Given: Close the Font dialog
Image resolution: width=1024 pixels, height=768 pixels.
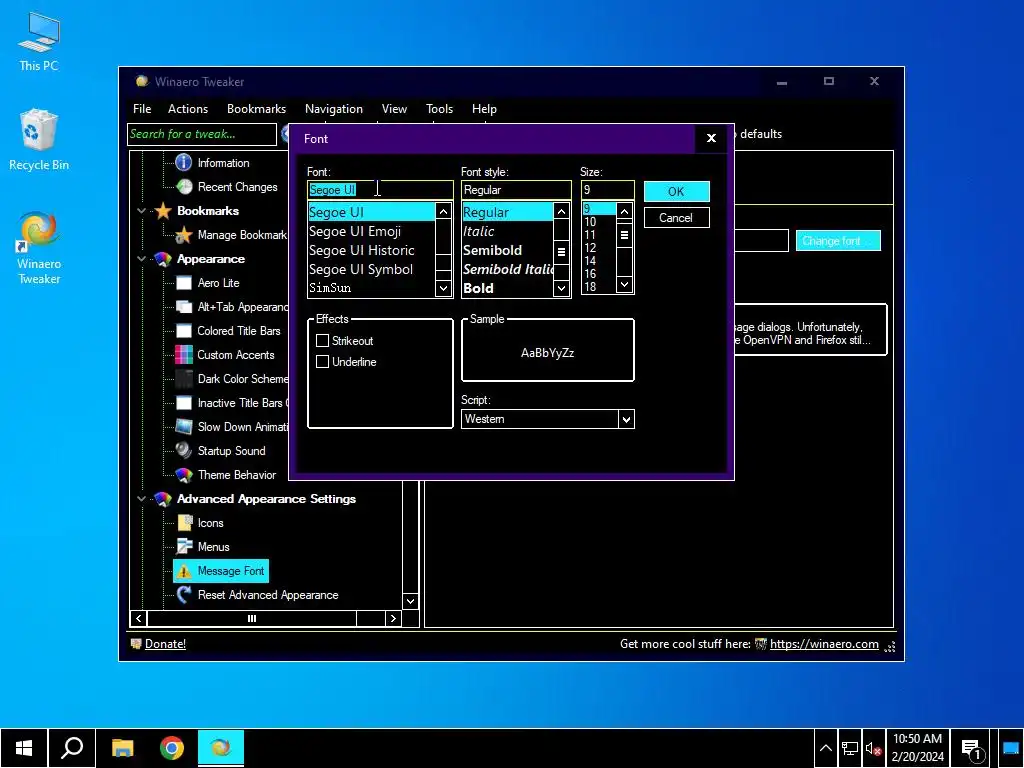Looking at the screenshot, I should [711, 138].
